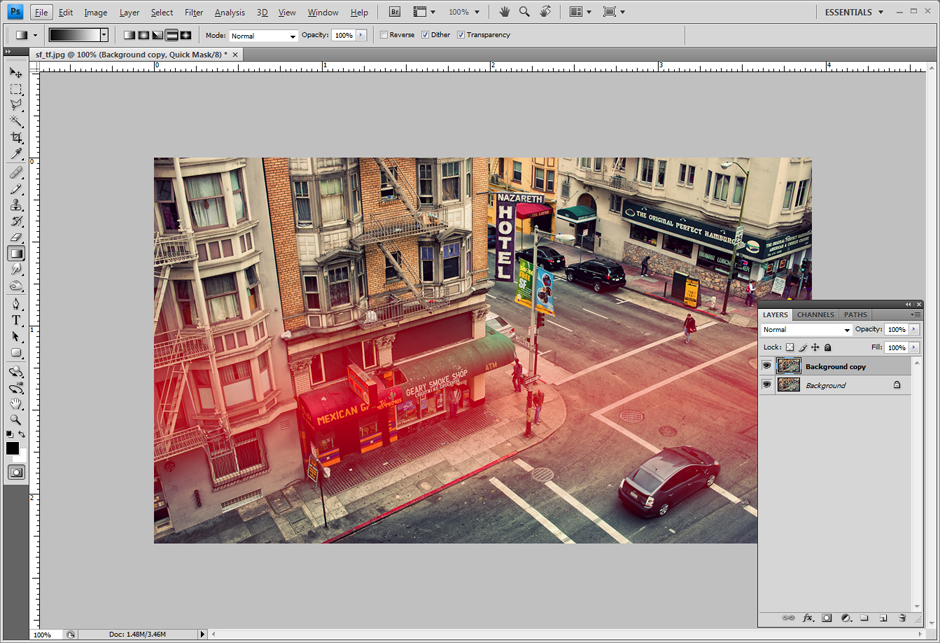This screenshot has width=940, height=643.
Task: Open the Image menu
Action: pos(95,12)
